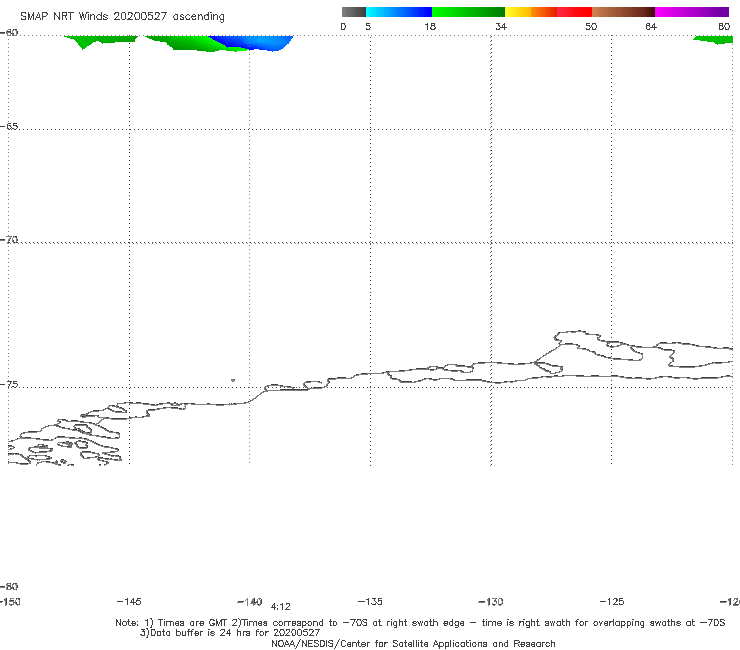Click the -125 longitude axis label
740x650 pixels.
click(612, 601)
